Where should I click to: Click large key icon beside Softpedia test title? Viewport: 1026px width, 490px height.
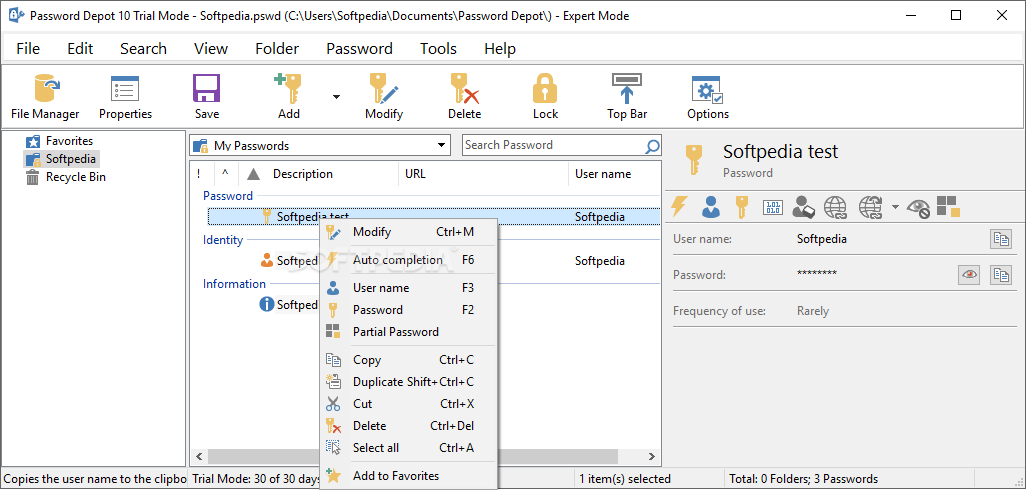point(694,160)
